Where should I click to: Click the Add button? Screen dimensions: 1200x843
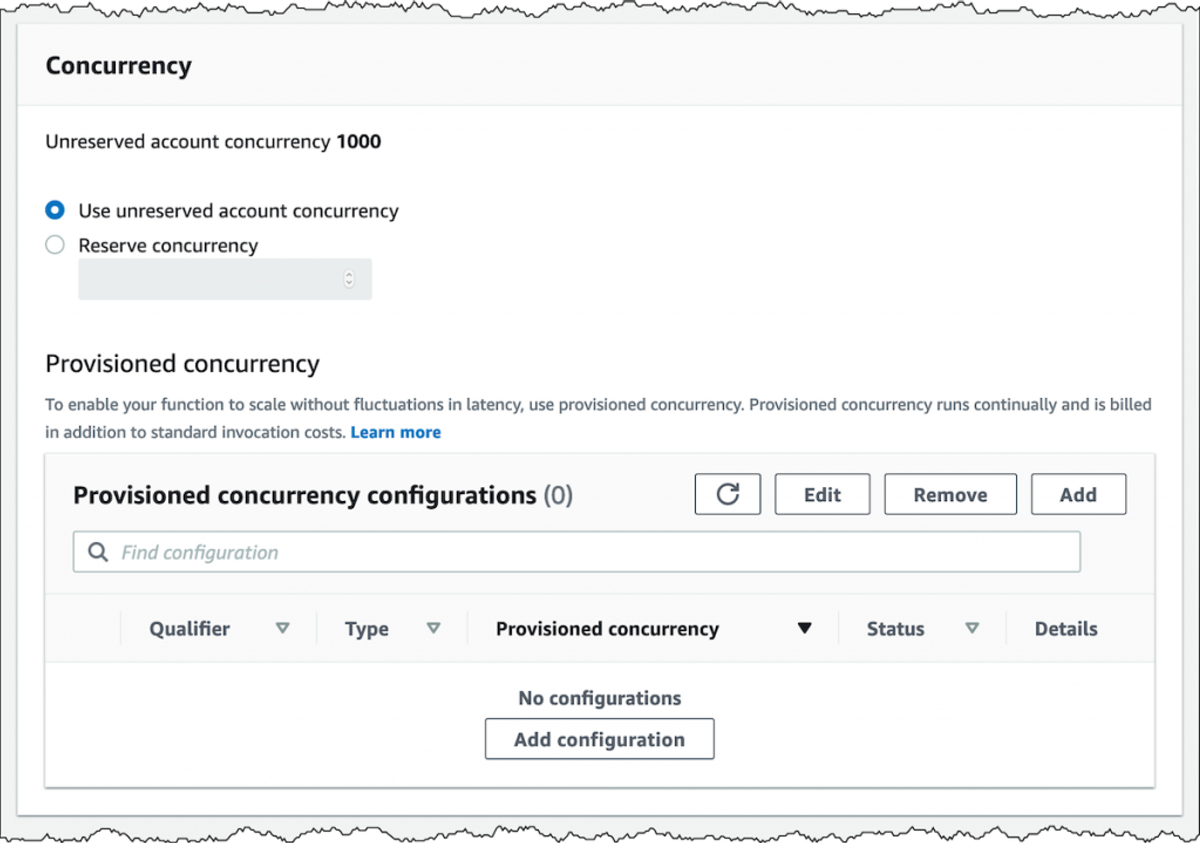click(1078, 494)
